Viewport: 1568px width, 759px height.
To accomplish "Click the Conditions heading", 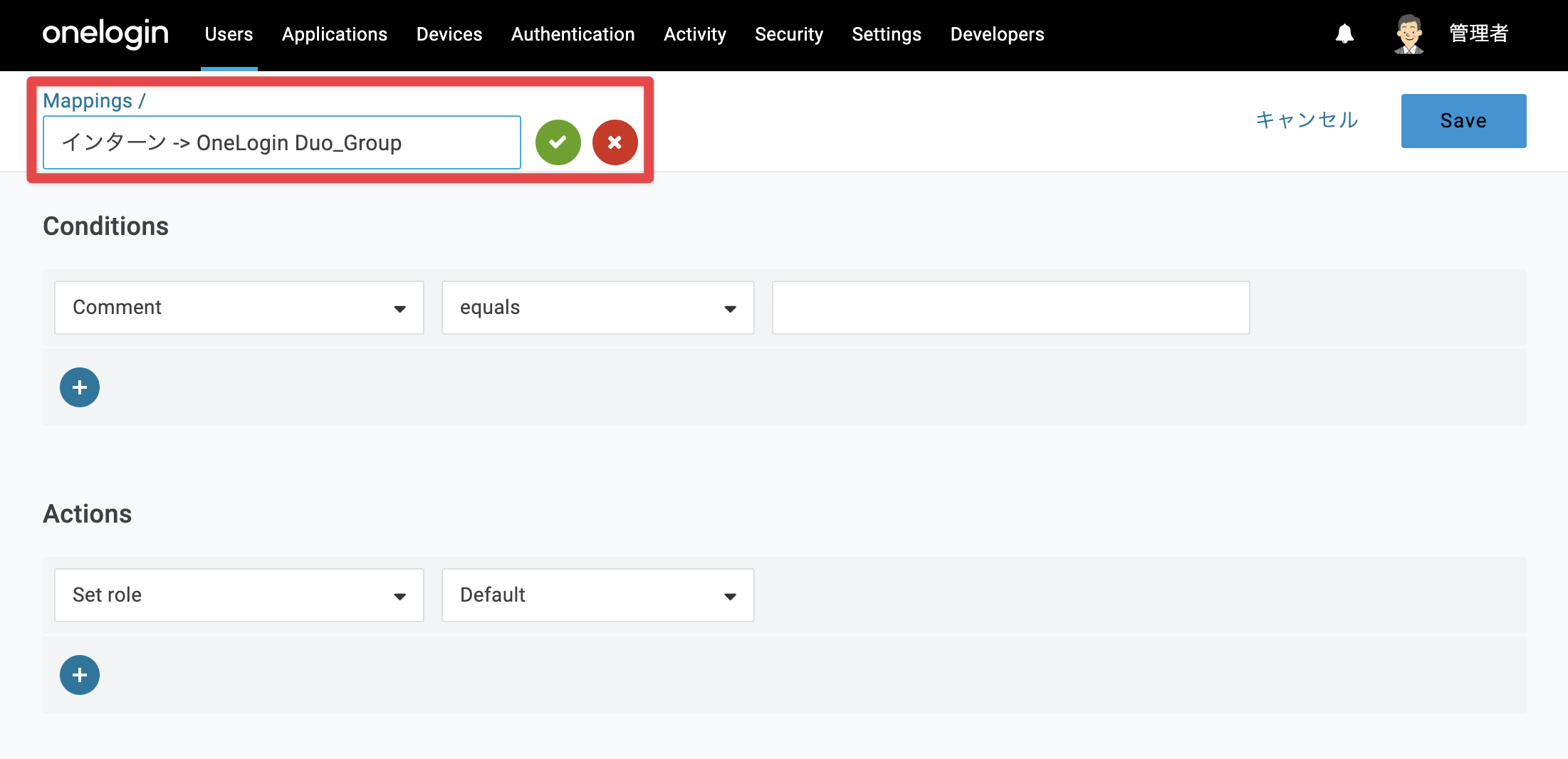I will [x=106, y=226].
